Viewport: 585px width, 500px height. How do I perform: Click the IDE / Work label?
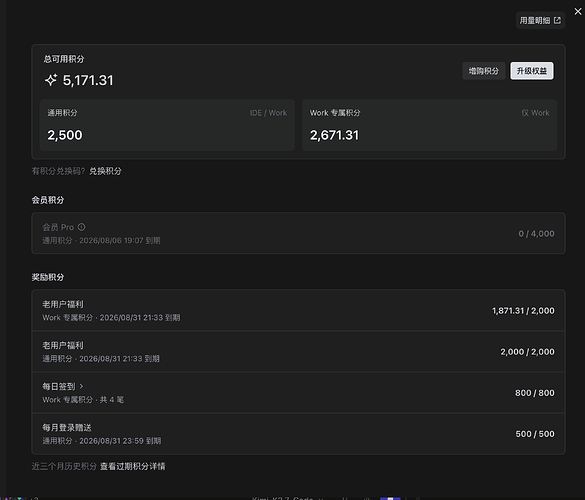[x=268, y=113]
